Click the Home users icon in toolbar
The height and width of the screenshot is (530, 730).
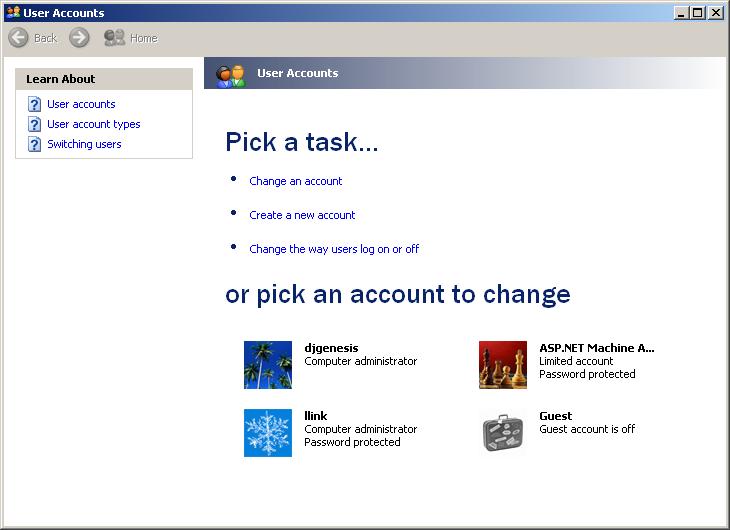[x=114, y=38]
